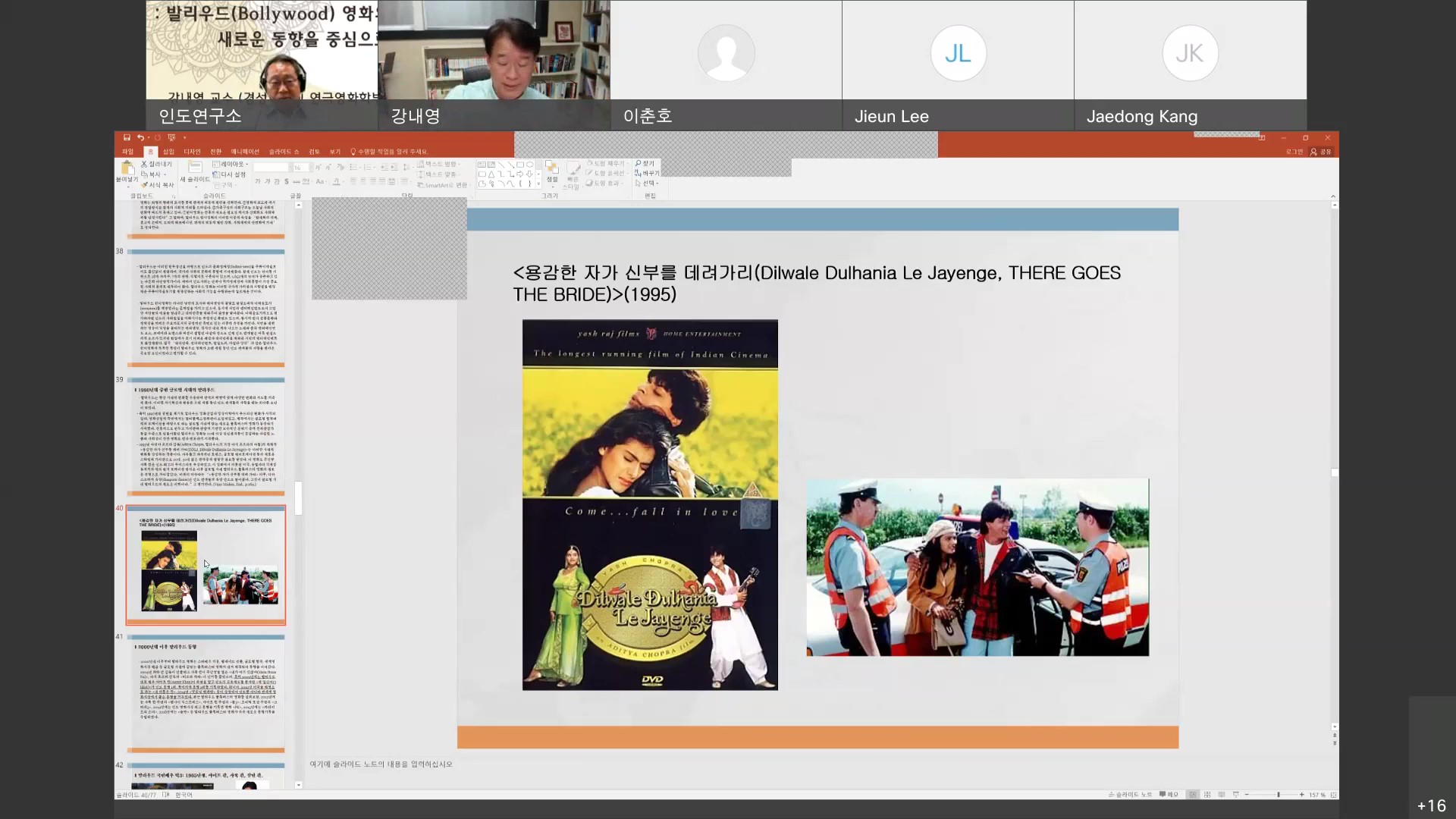
Task: Switch to Reading view icon
Action: 1222,795
